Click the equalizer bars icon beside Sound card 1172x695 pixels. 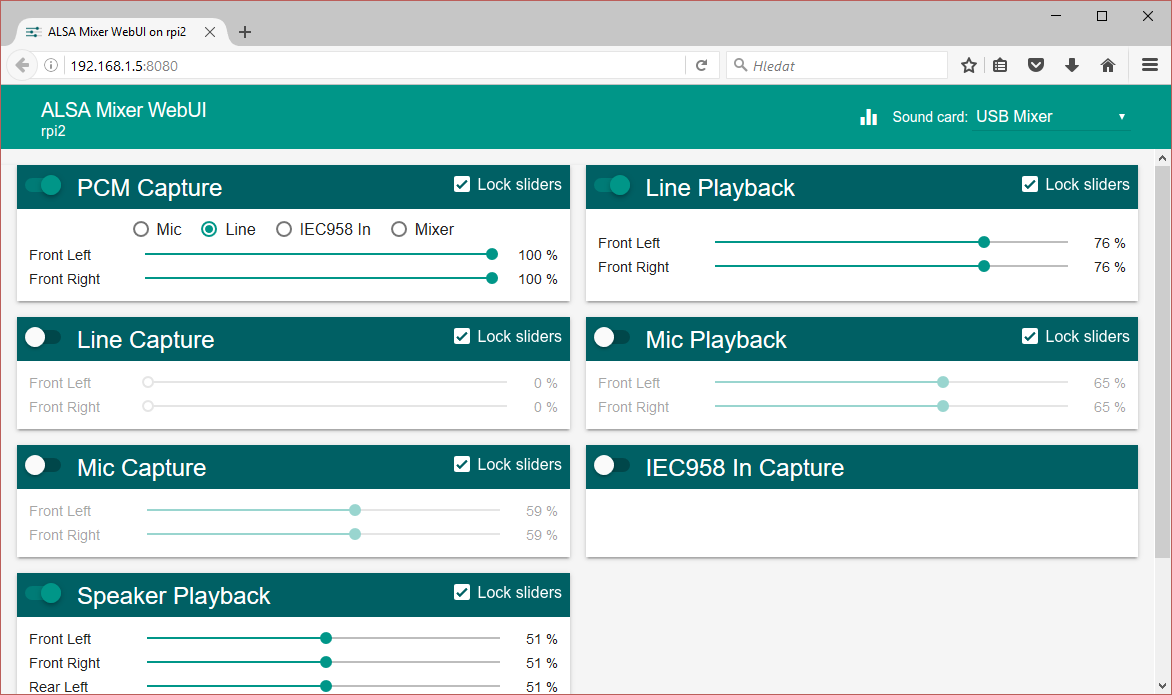click(869, 117)
